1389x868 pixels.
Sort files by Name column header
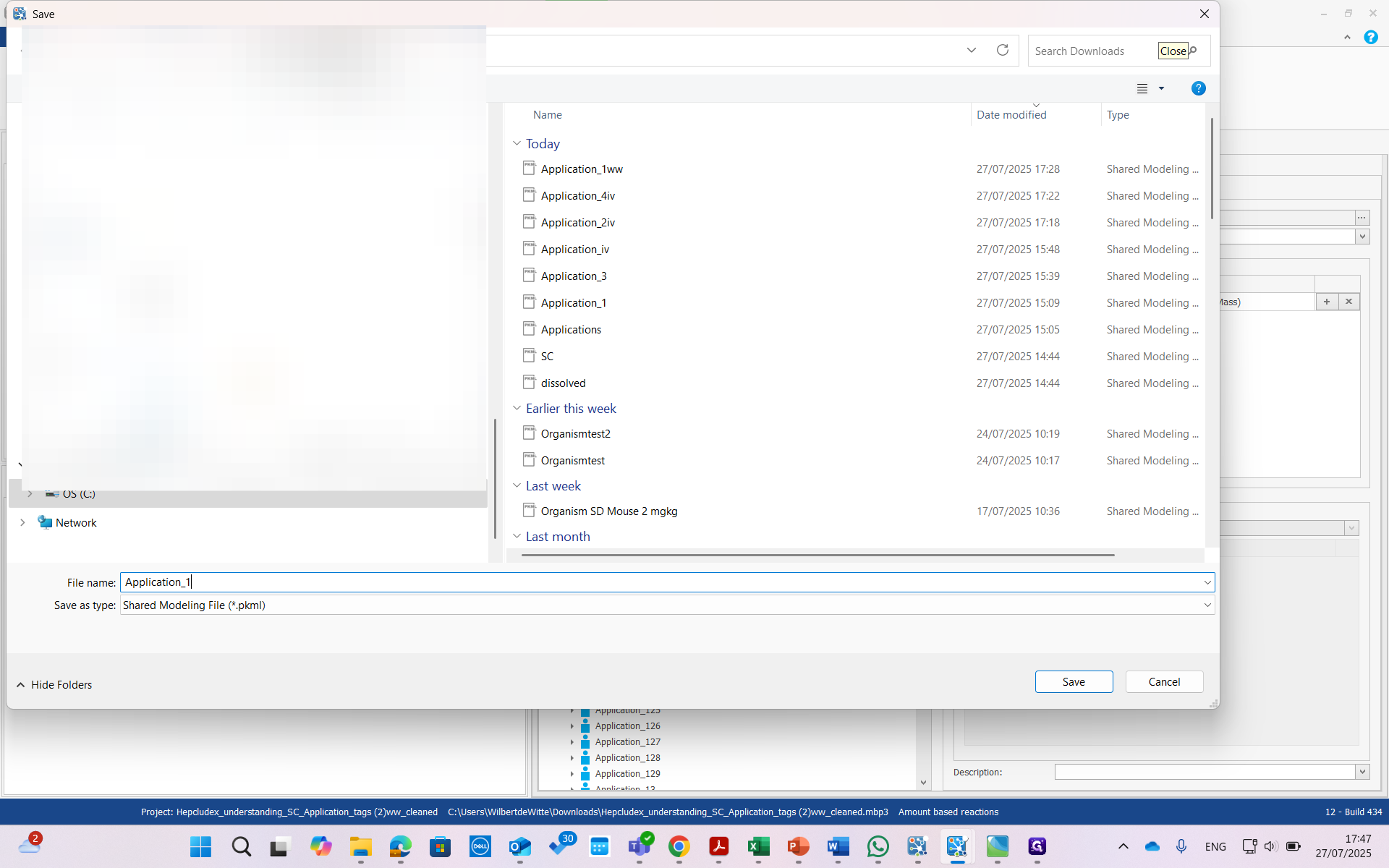tap(547, 114)
